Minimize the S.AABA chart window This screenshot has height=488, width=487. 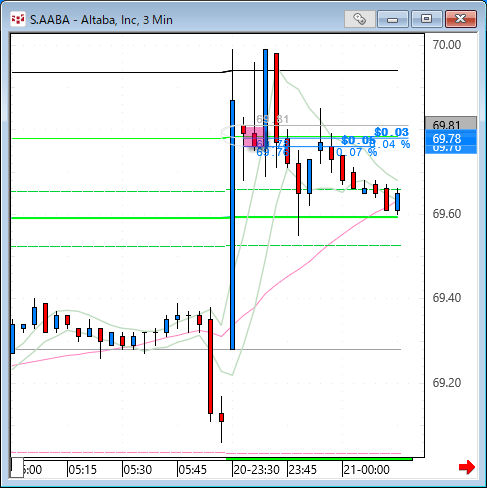point(393,19)
